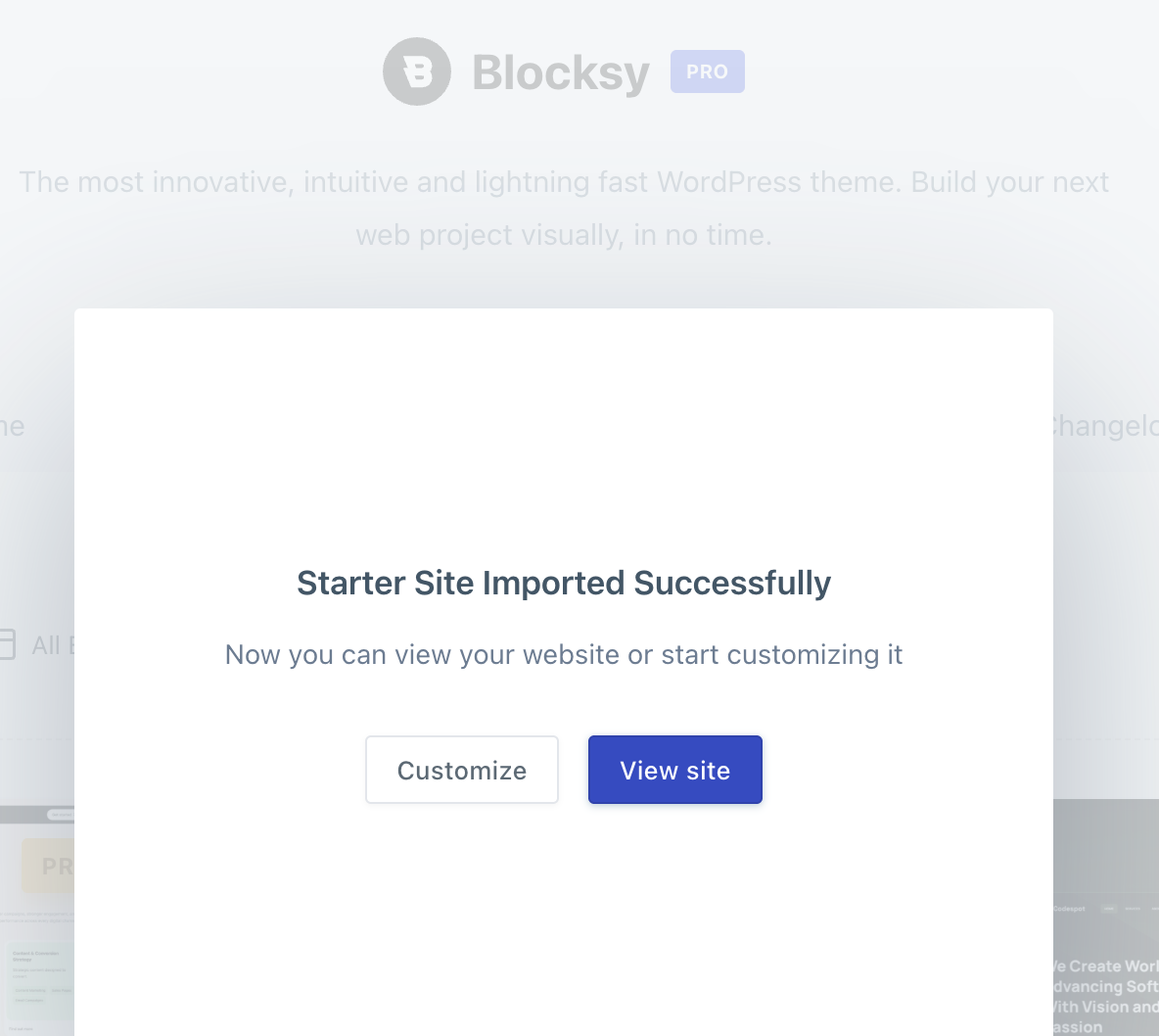Click the Blocksy circular logo icon
This screenshot has width=1159, height=1036.
pyautogui.click(x=417, y=71)
